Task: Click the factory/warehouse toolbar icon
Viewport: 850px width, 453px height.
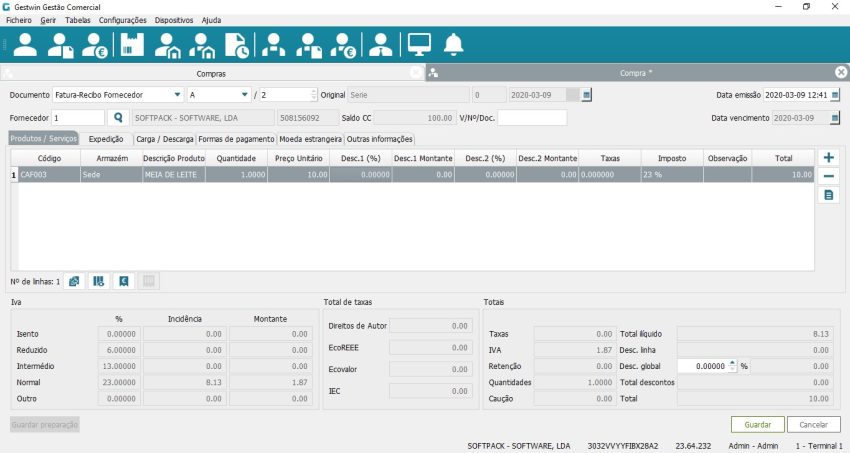Action: pos(130,45)
